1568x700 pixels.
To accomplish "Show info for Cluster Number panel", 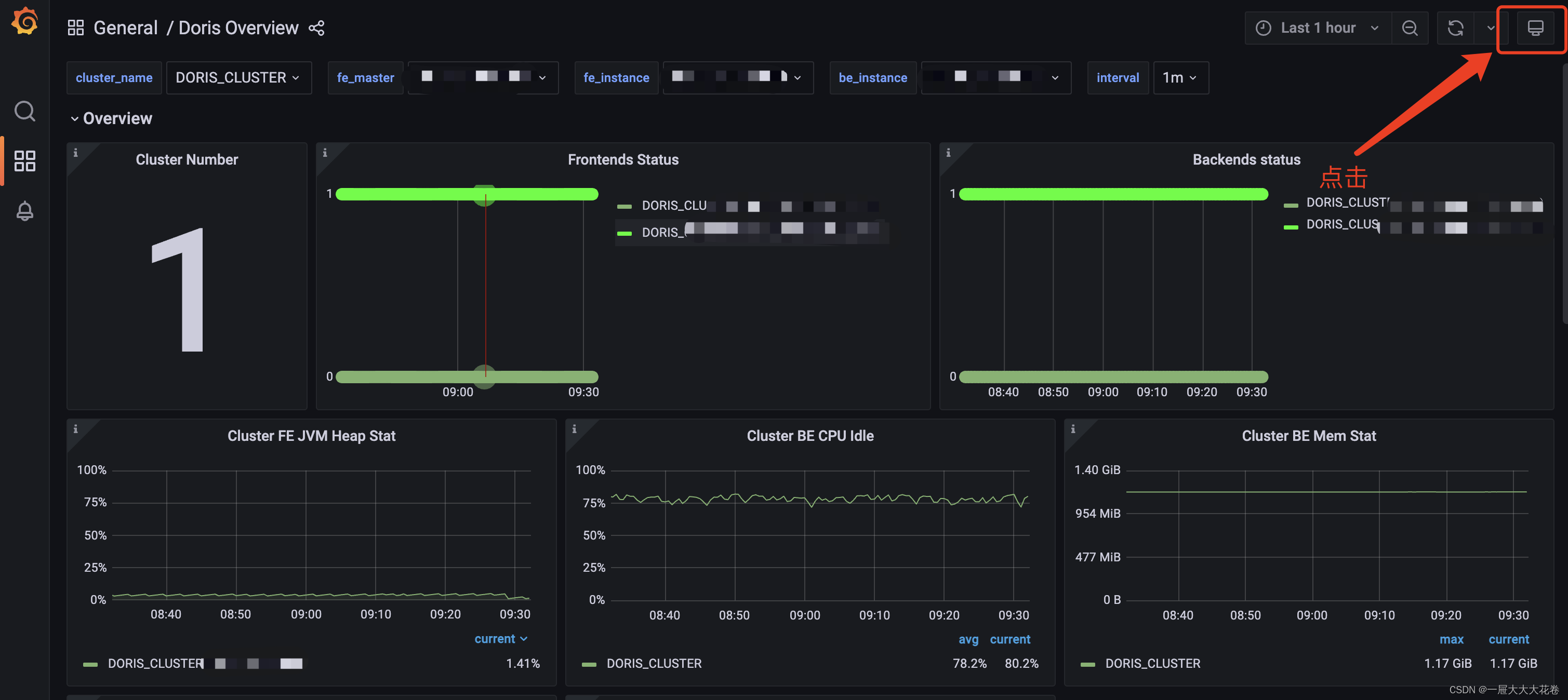I will coord(75,153).
